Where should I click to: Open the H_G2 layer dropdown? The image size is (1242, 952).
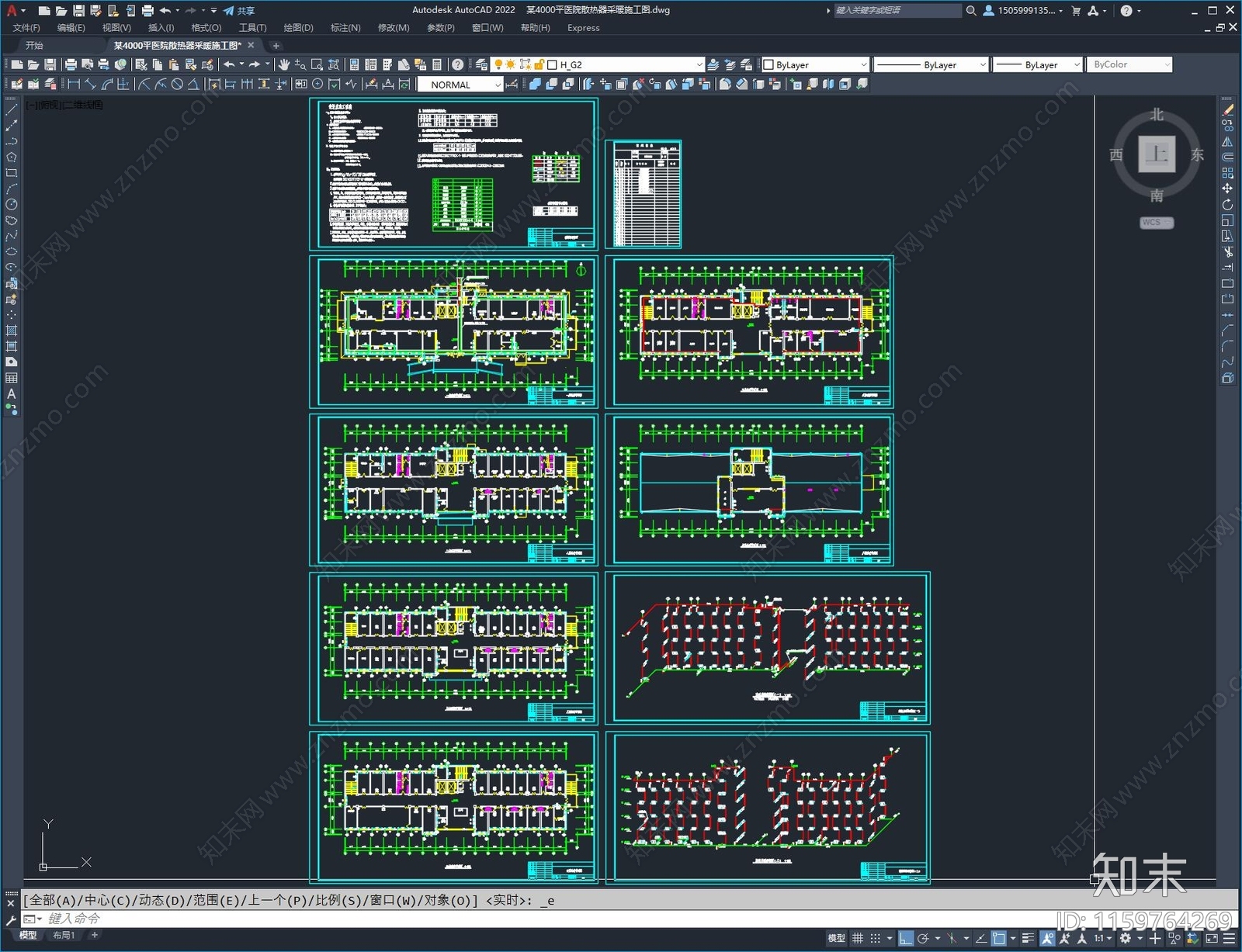coord(698,65)
